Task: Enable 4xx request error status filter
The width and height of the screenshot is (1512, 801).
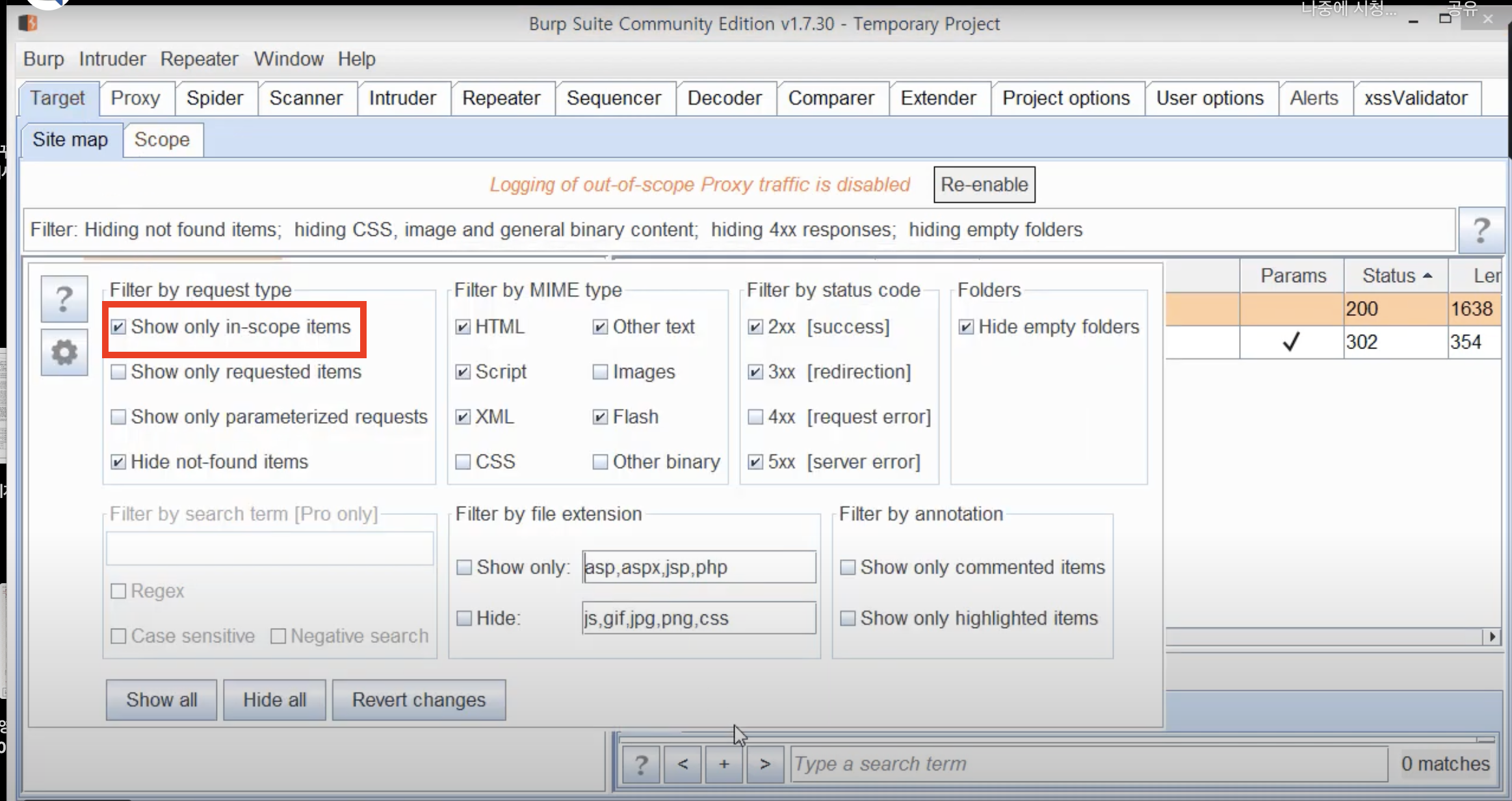Action: point(755,417)
